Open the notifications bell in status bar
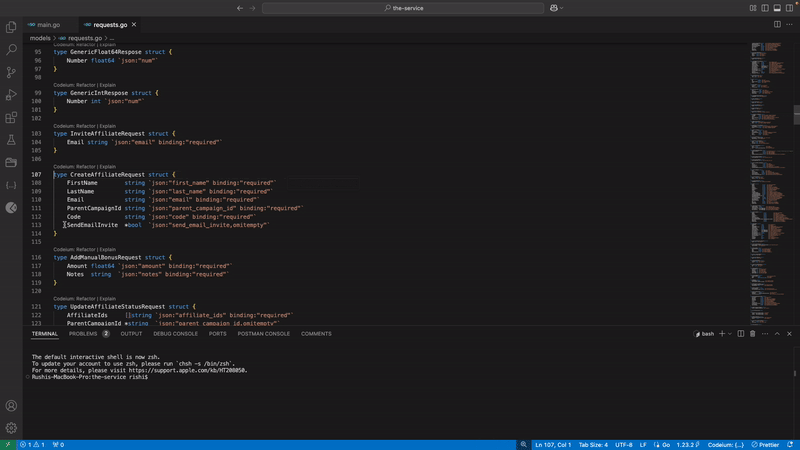The height and width of the screenshot is (450, 800). [790, 445]
